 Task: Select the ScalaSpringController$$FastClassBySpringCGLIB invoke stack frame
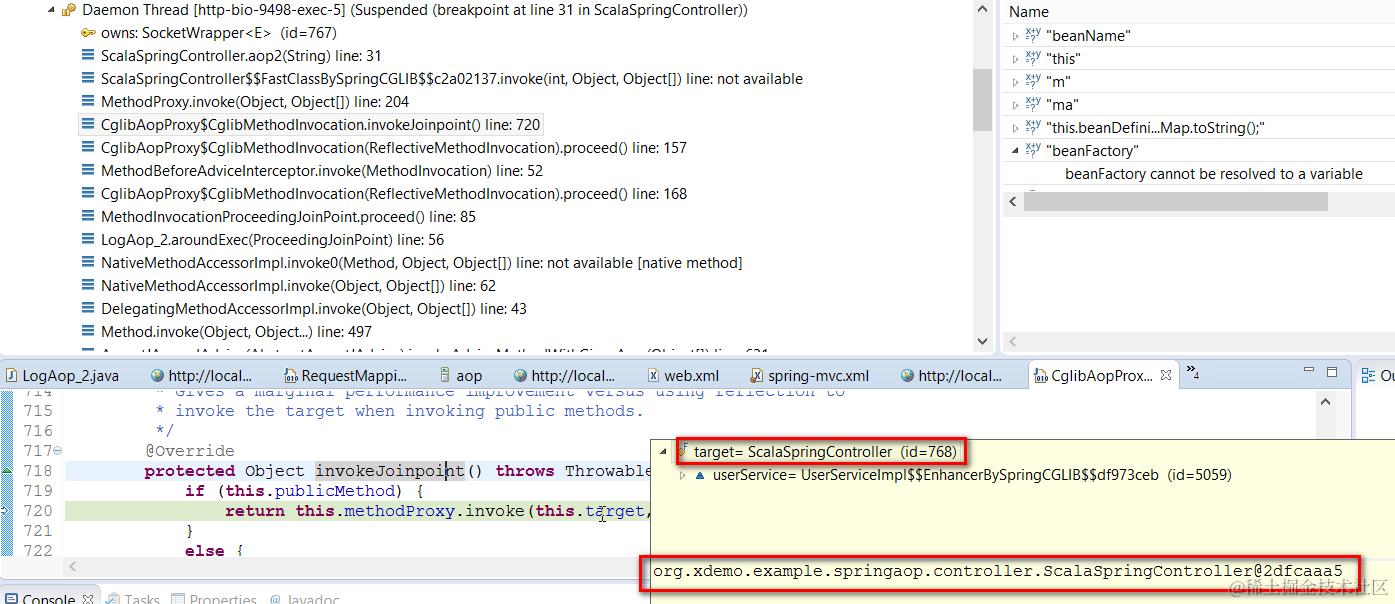coord(452,79)
